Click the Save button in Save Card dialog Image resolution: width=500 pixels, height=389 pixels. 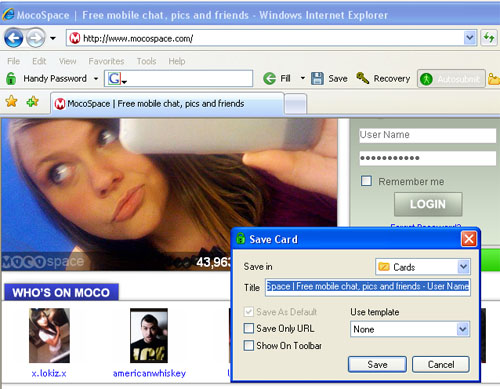[x=377, y=364]
